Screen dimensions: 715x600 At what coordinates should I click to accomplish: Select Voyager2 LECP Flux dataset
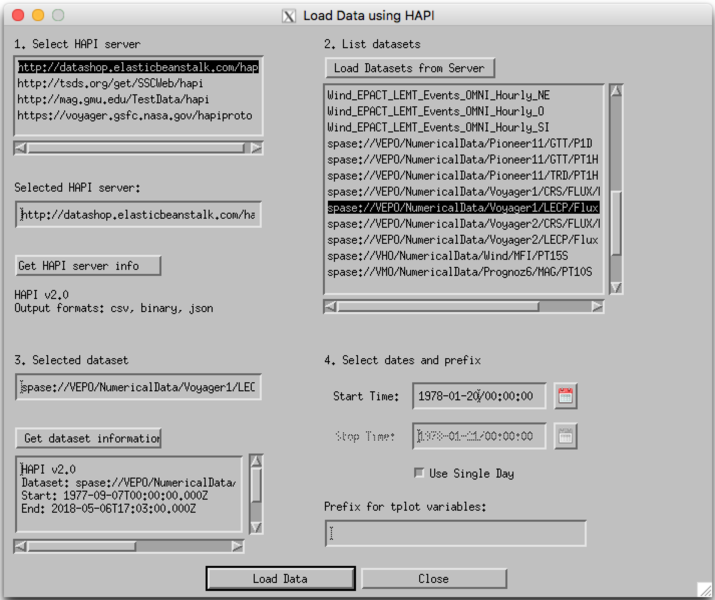(x=462, y=239)
